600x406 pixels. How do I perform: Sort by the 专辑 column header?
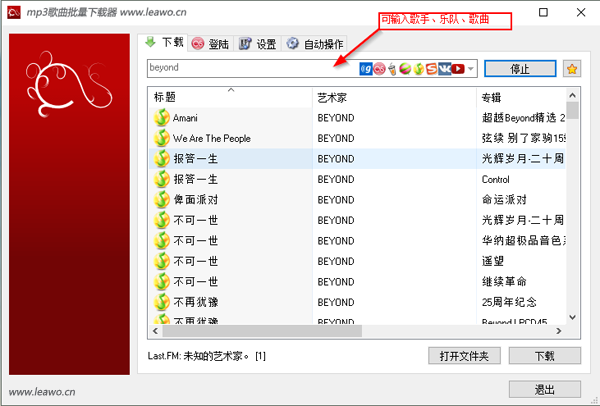point(521,97)
